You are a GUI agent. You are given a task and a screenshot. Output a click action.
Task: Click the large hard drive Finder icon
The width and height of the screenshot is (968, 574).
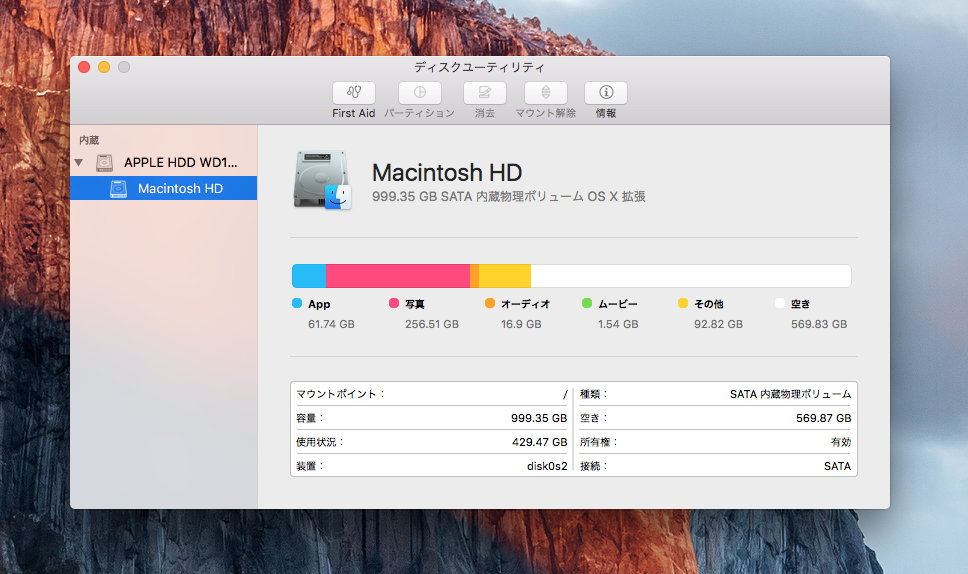(x=322, y=180)
